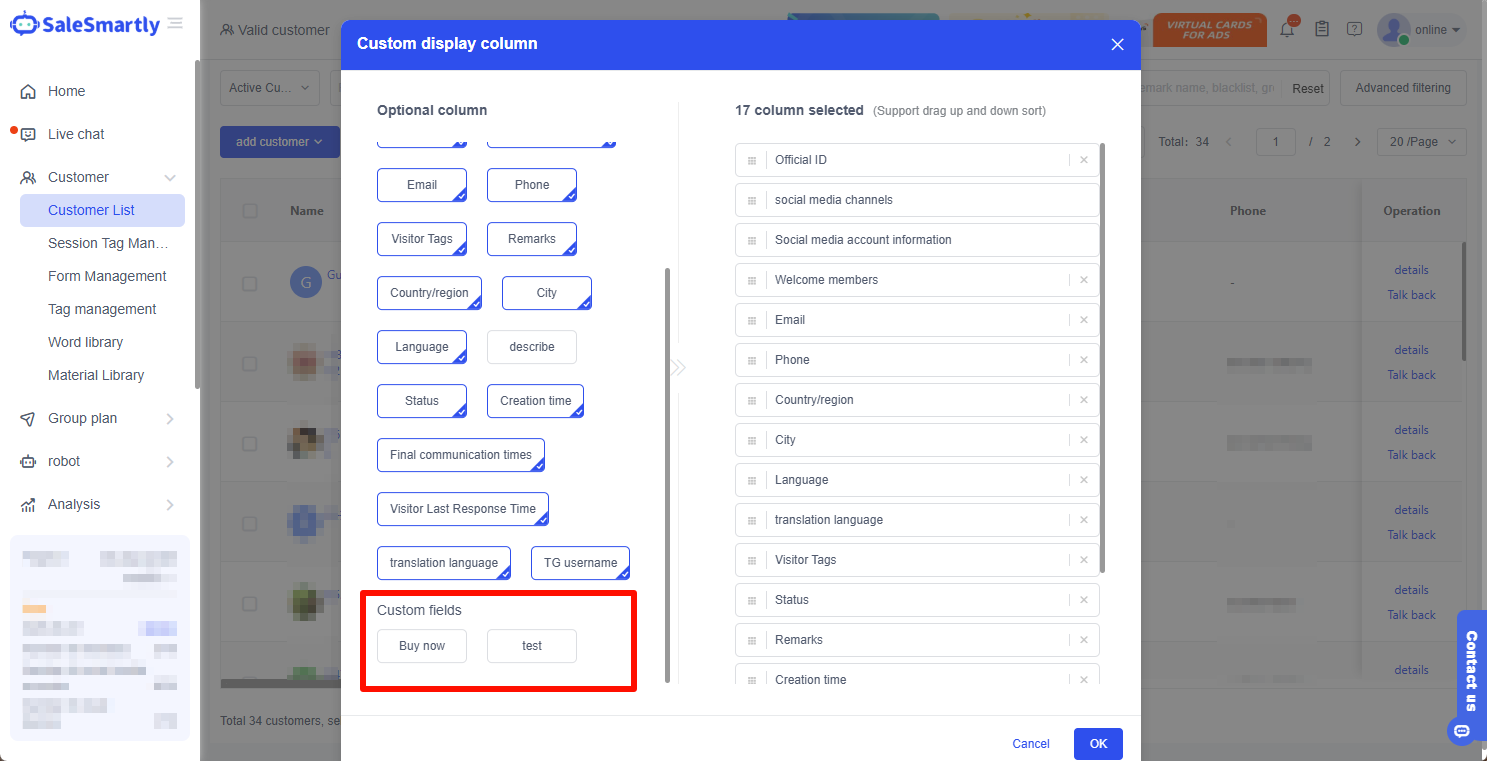Click the Contact us chat icon
Viewport: 1487px width, 761px height.
(1462, 731)
